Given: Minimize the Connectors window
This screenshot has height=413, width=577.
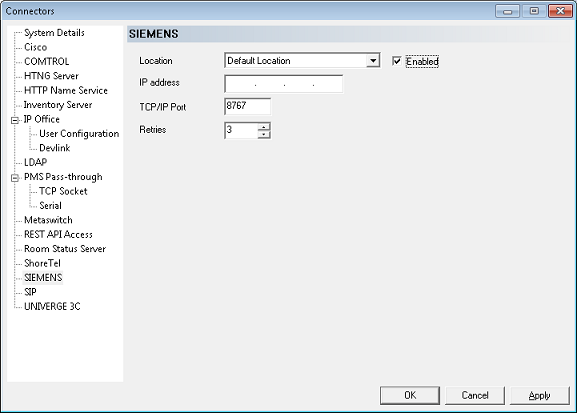Looking at the screenshot, I should pos(507,11).
